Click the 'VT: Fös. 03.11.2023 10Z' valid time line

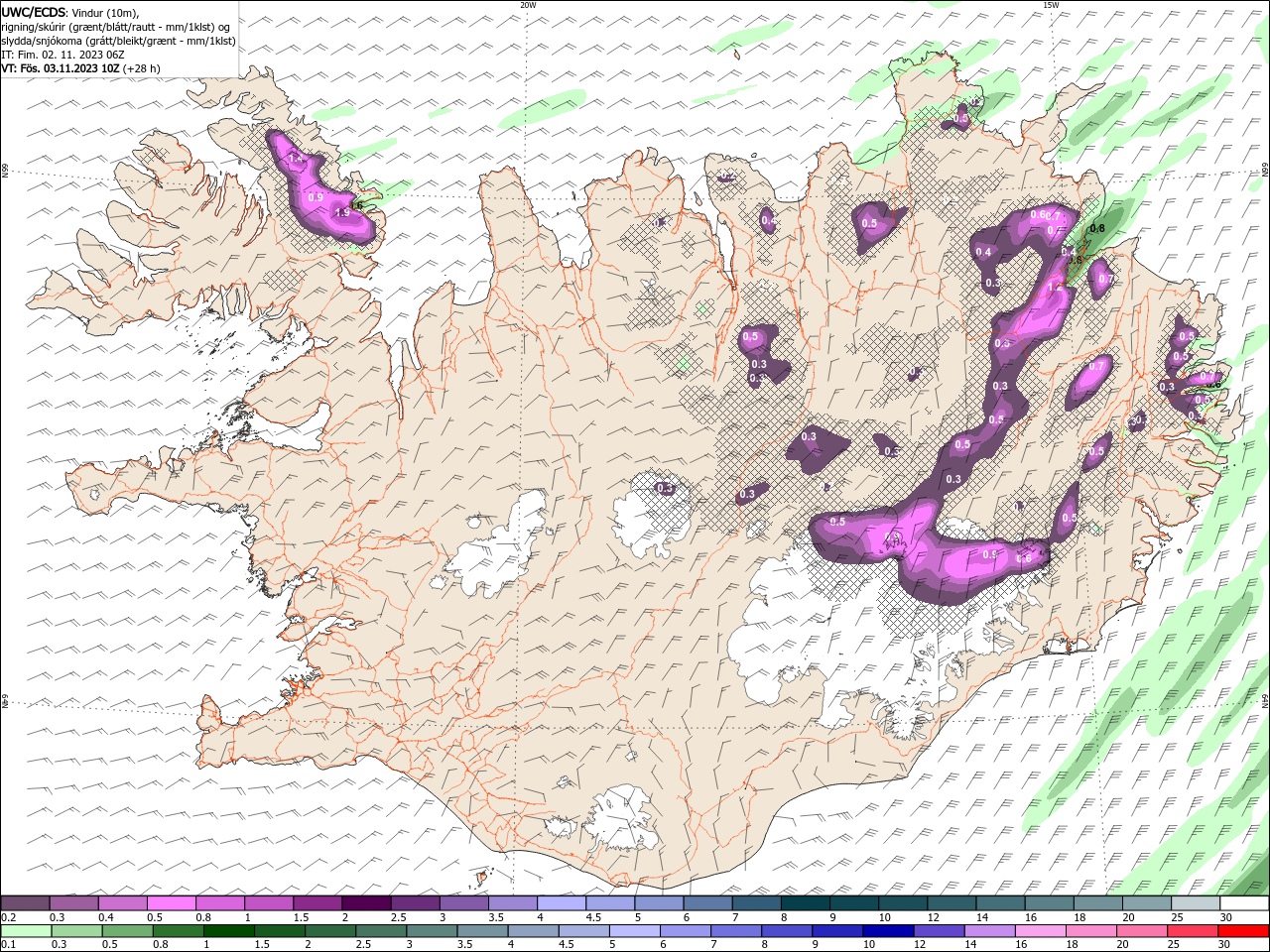(x=61, y=68)
